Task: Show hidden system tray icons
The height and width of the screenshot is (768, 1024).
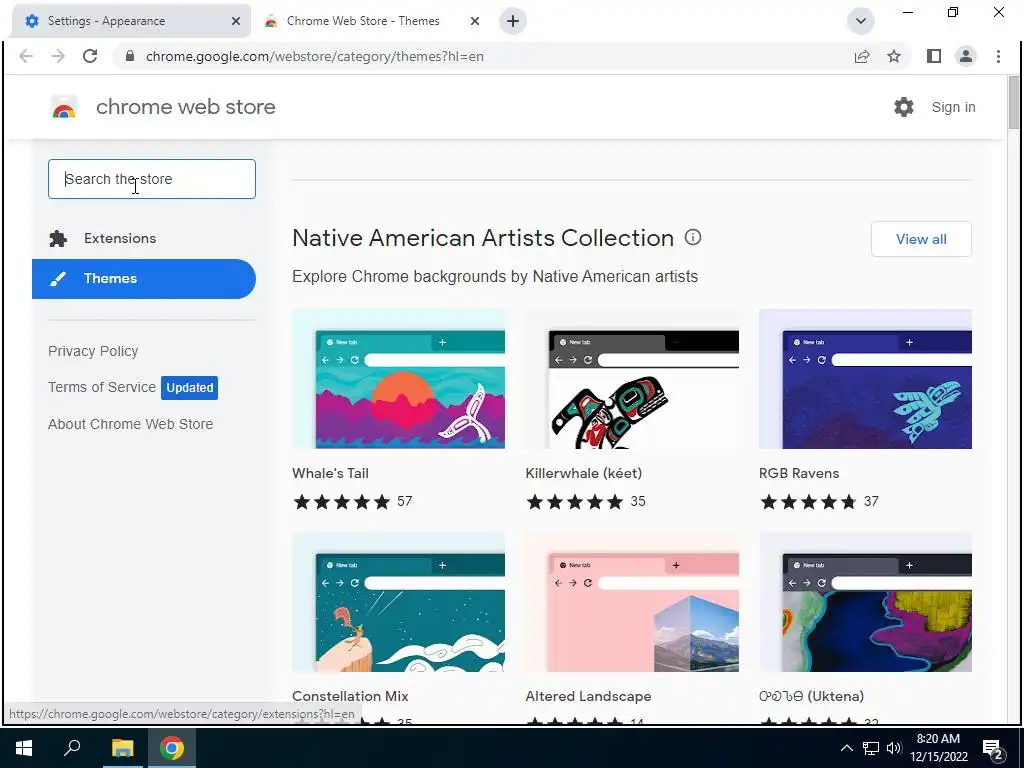Action: point(846,748)
